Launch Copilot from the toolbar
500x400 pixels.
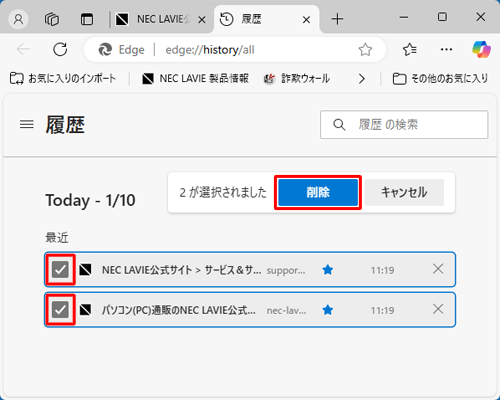click(482, 49)
